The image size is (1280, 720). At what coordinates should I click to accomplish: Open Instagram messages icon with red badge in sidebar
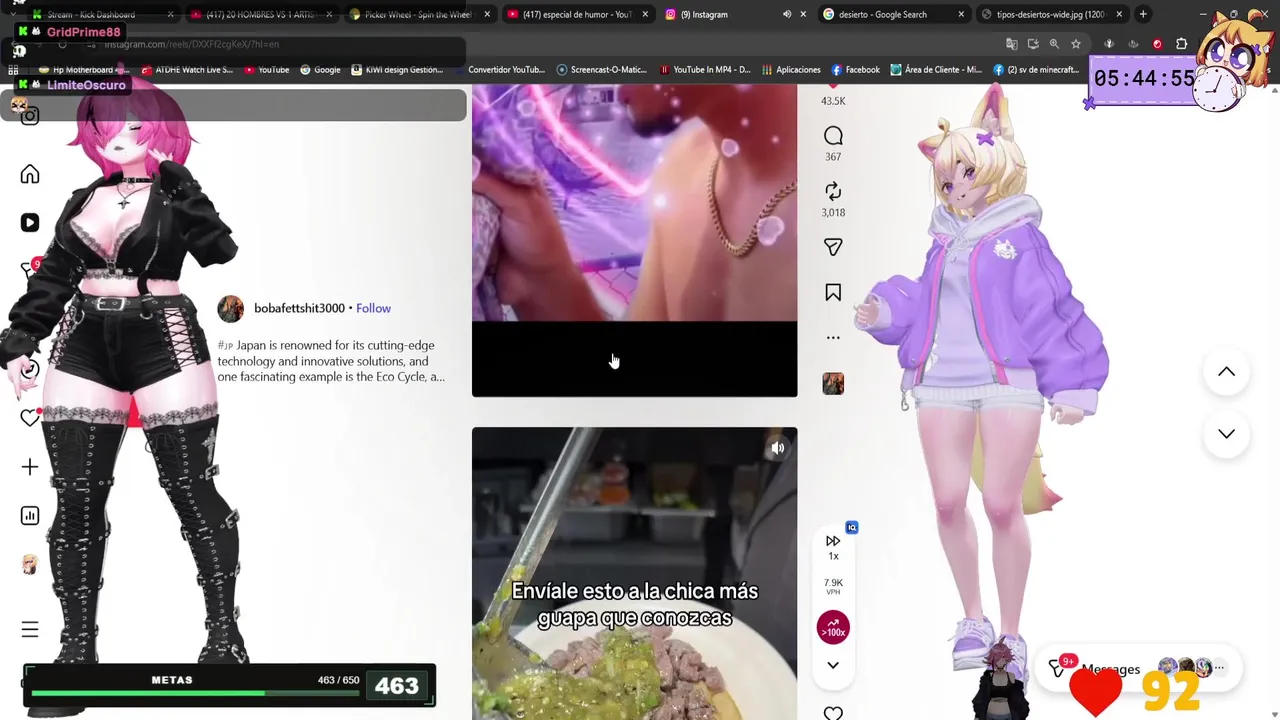coord(30,270)
